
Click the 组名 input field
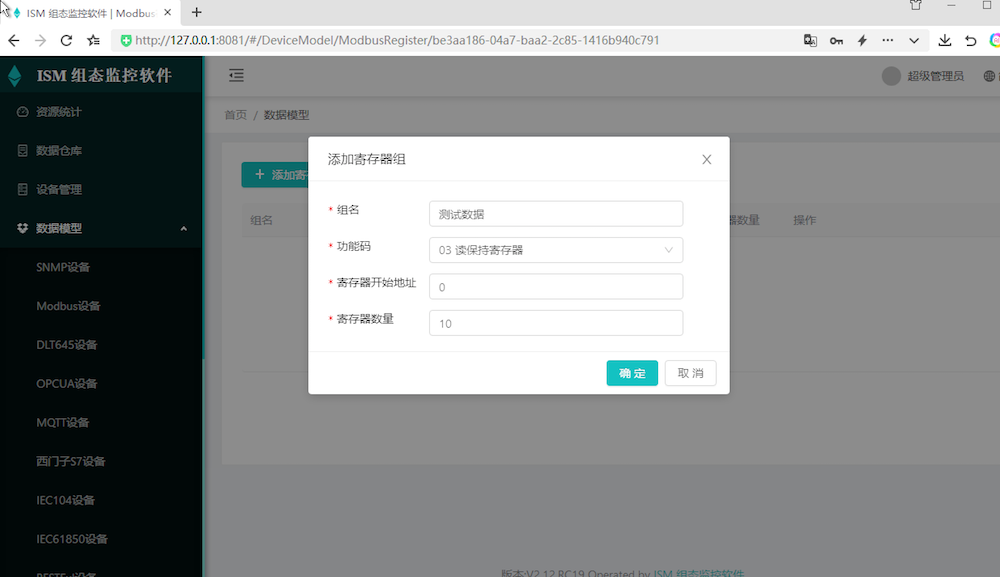coord(555,214)
